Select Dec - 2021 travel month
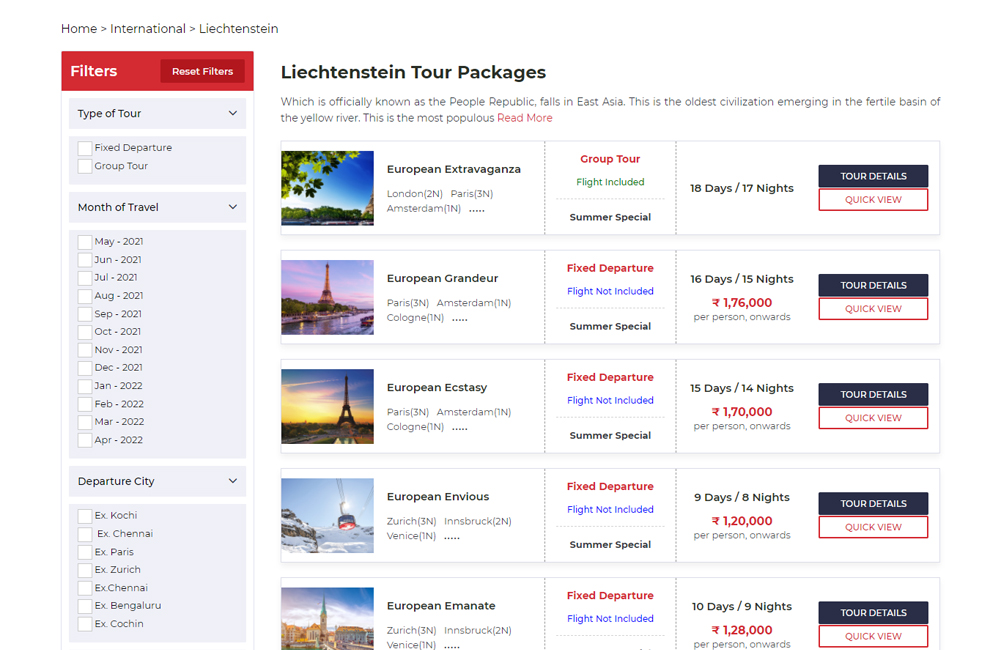 point(85,368)
